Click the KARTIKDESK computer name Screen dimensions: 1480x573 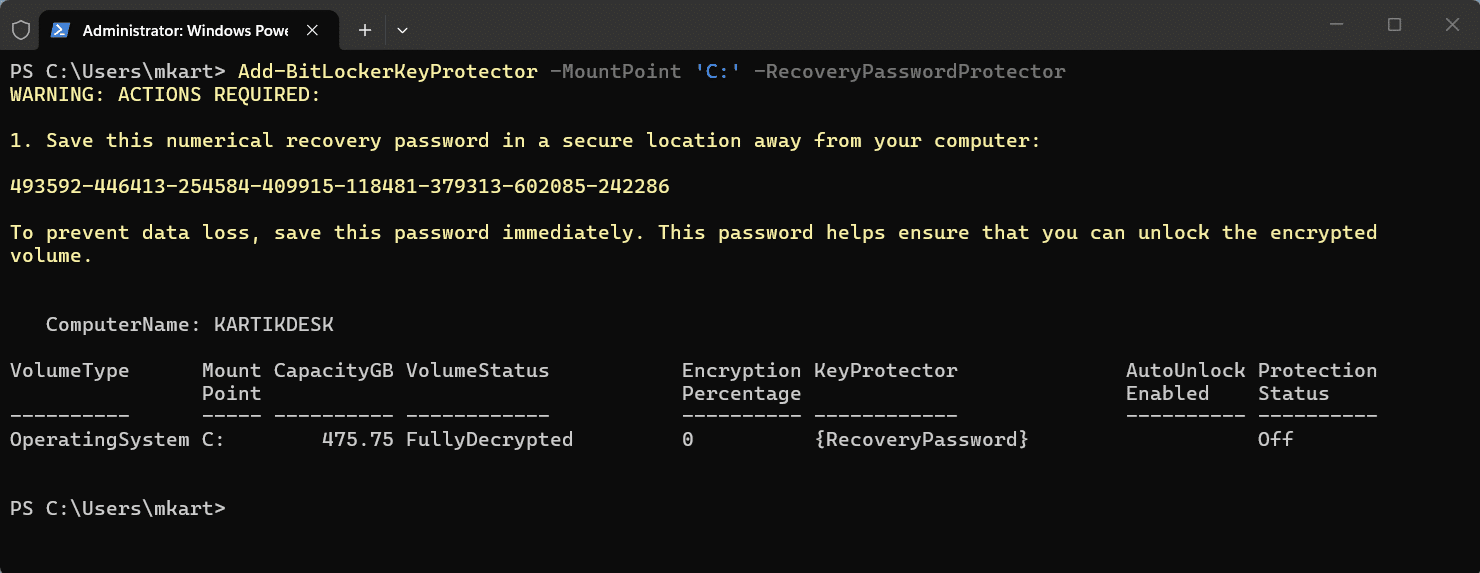click(273, 325)
